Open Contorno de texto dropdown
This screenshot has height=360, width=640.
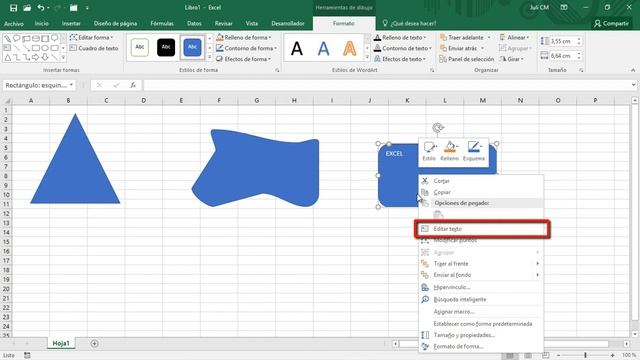pos(403,48)
